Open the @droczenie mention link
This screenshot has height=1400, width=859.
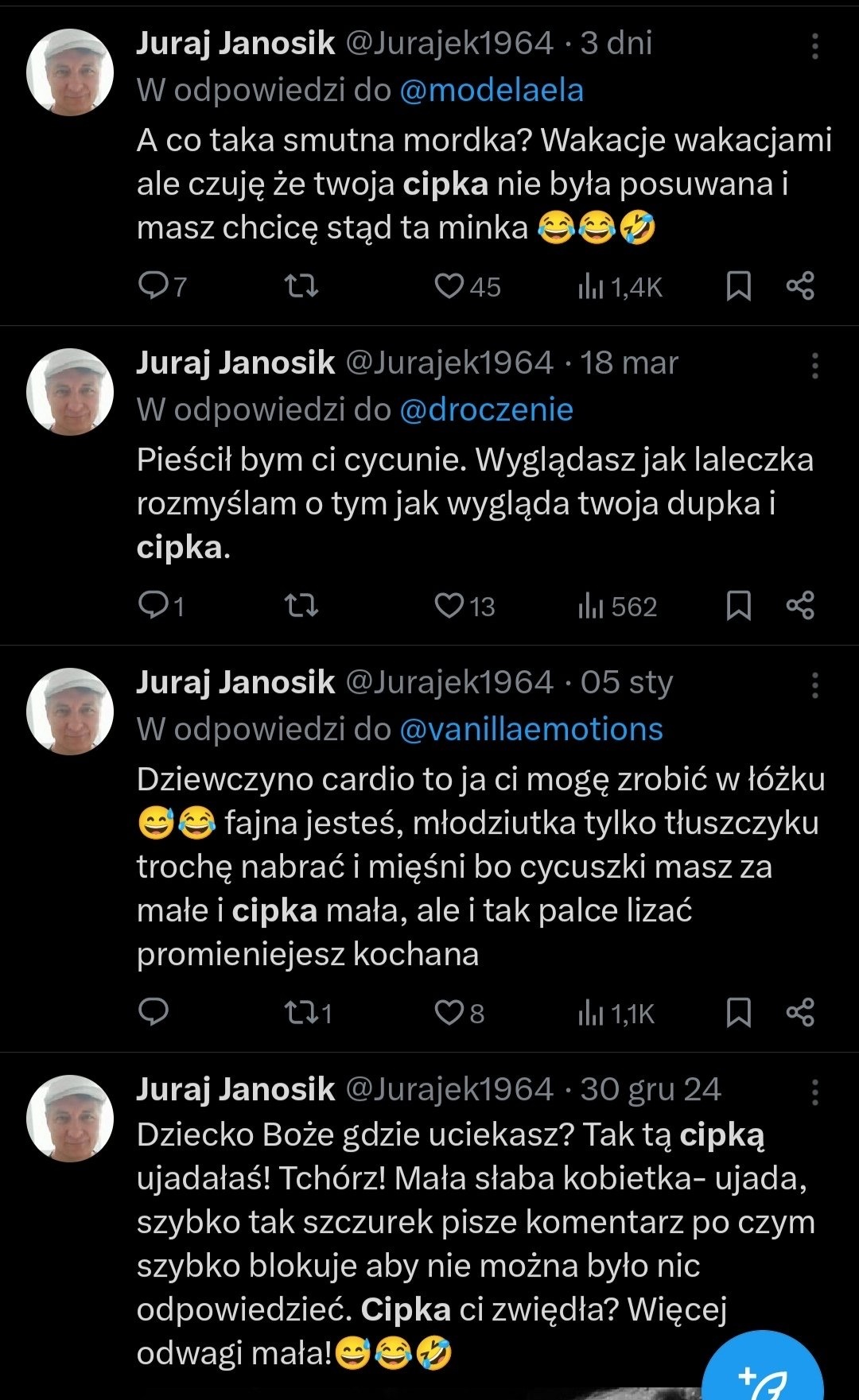[x=486, y=409]
